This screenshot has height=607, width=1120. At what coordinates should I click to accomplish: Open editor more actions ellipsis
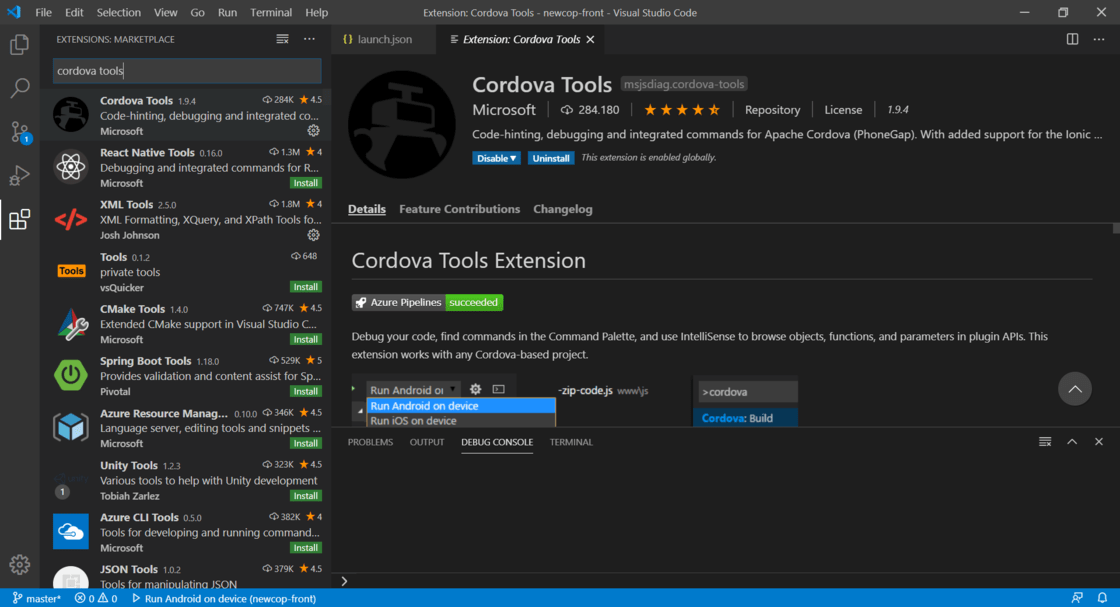pyautogui.click(x=1099, y=39)
